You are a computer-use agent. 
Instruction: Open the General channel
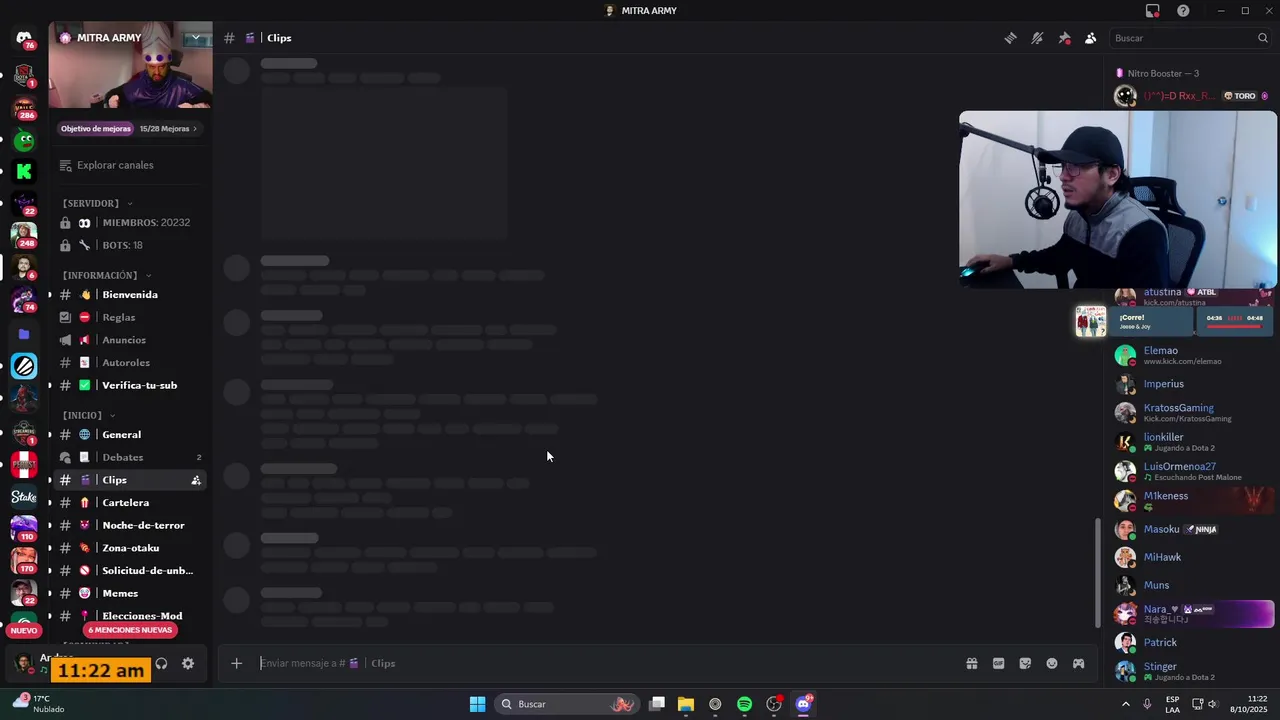[x=130, y=435]
